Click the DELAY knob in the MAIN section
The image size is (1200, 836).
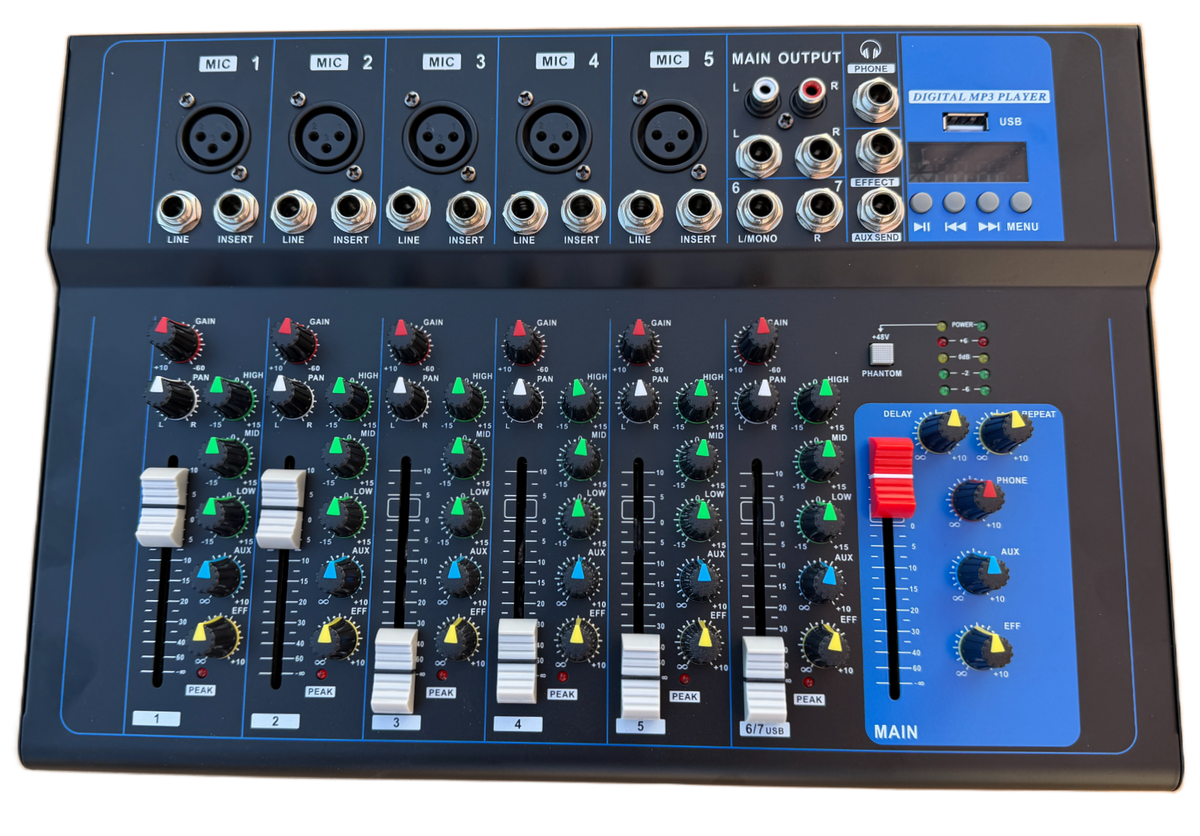[x=943, y=432]
